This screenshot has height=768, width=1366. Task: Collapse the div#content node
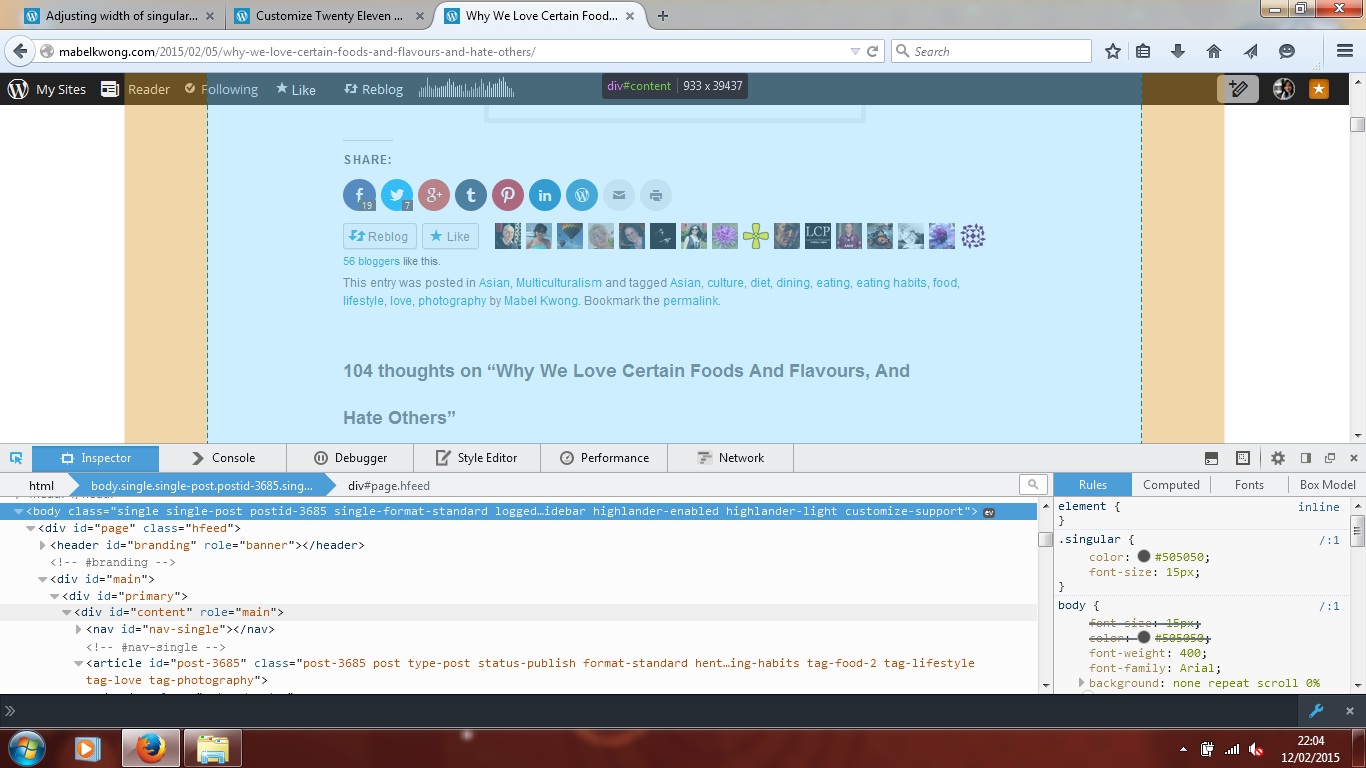click(67, 612)
